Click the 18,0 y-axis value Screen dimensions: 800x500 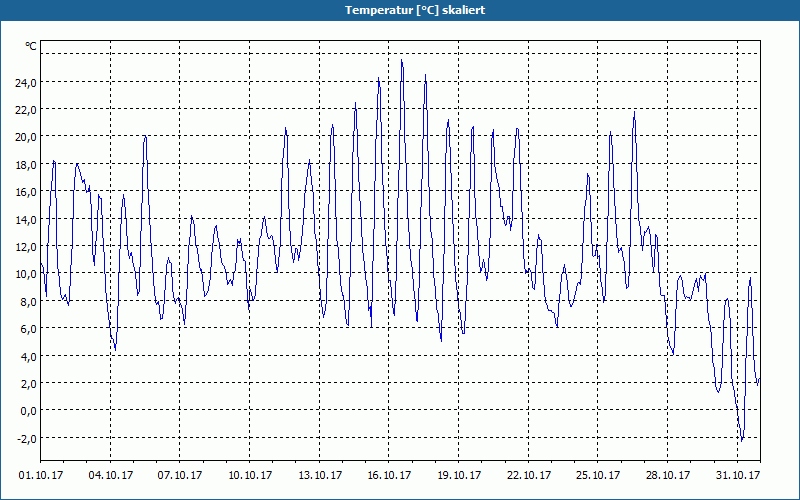click(26, 165)
